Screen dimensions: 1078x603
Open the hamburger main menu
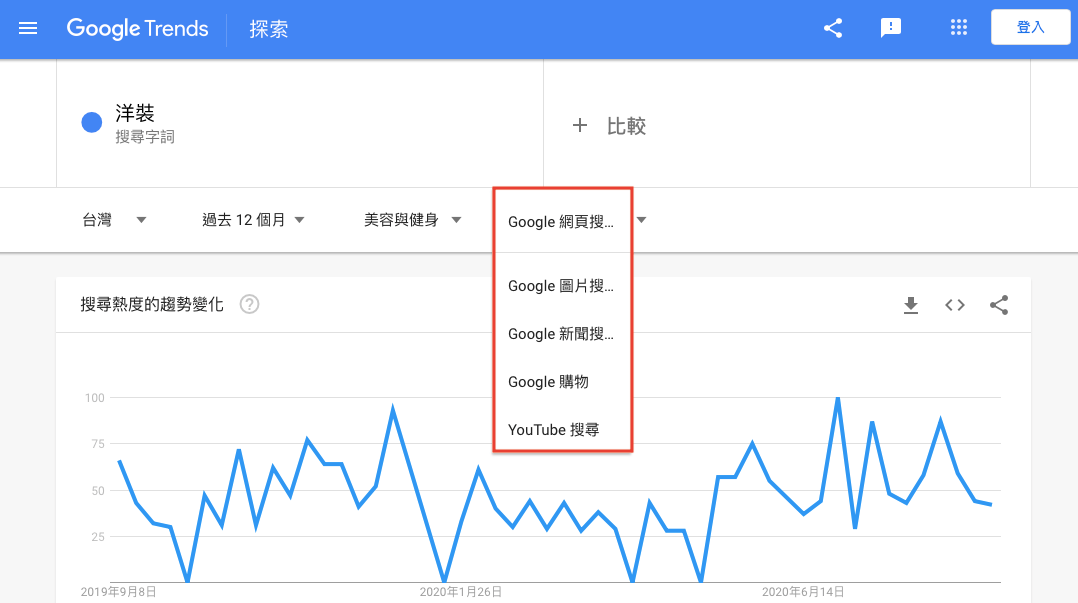pyautogui.click(x=28, y=28)
